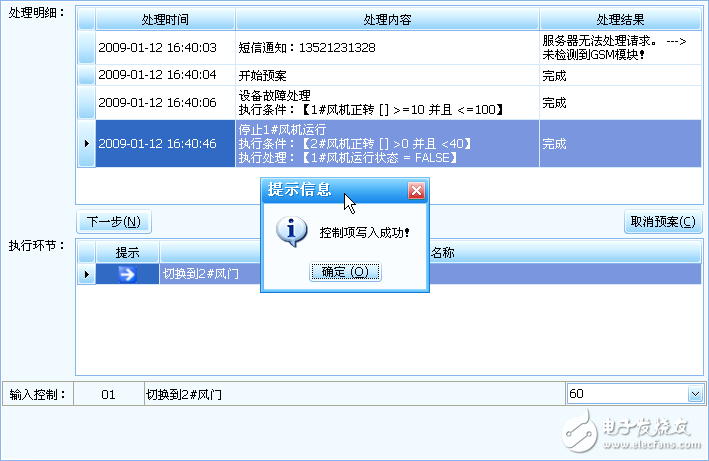The width and height of the screenshot is (709, 461).
Task: Click the 下一步(N) button
Action: [x=113, y=222]
